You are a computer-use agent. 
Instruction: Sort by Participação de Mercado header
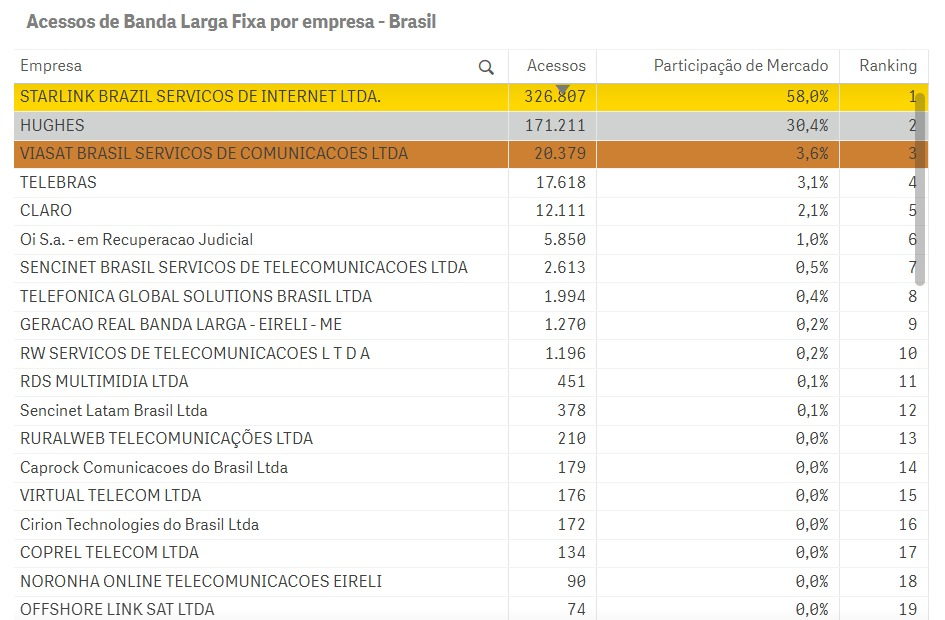pyautogui.click(x=740, y=66)
